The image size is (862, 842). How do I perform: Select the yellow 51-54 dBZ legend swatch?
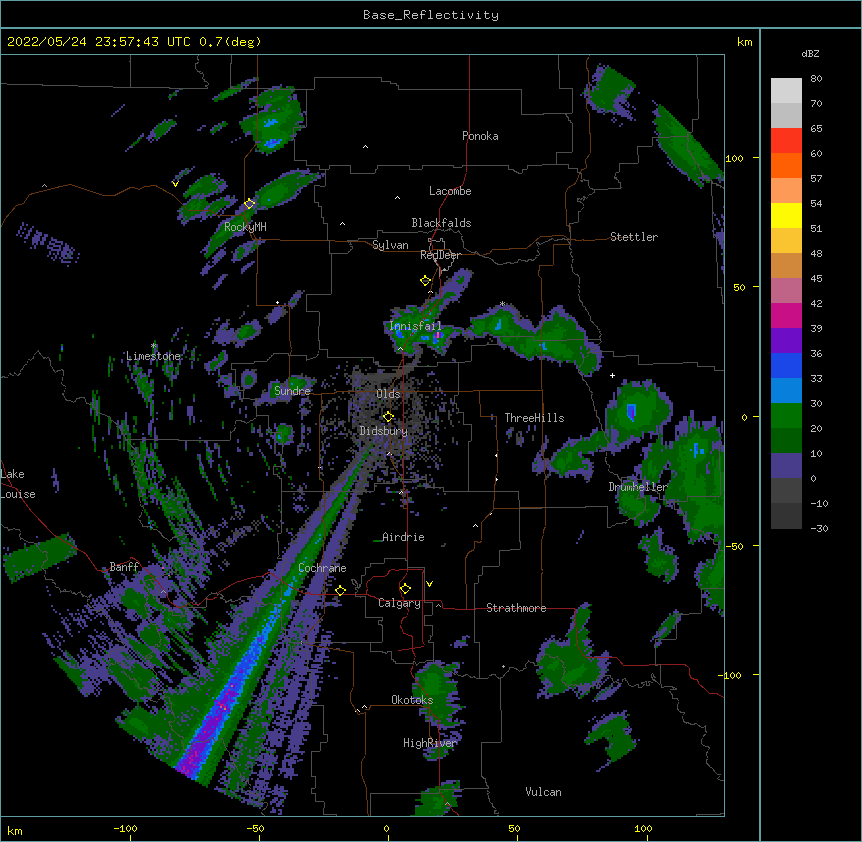(786, 215)
